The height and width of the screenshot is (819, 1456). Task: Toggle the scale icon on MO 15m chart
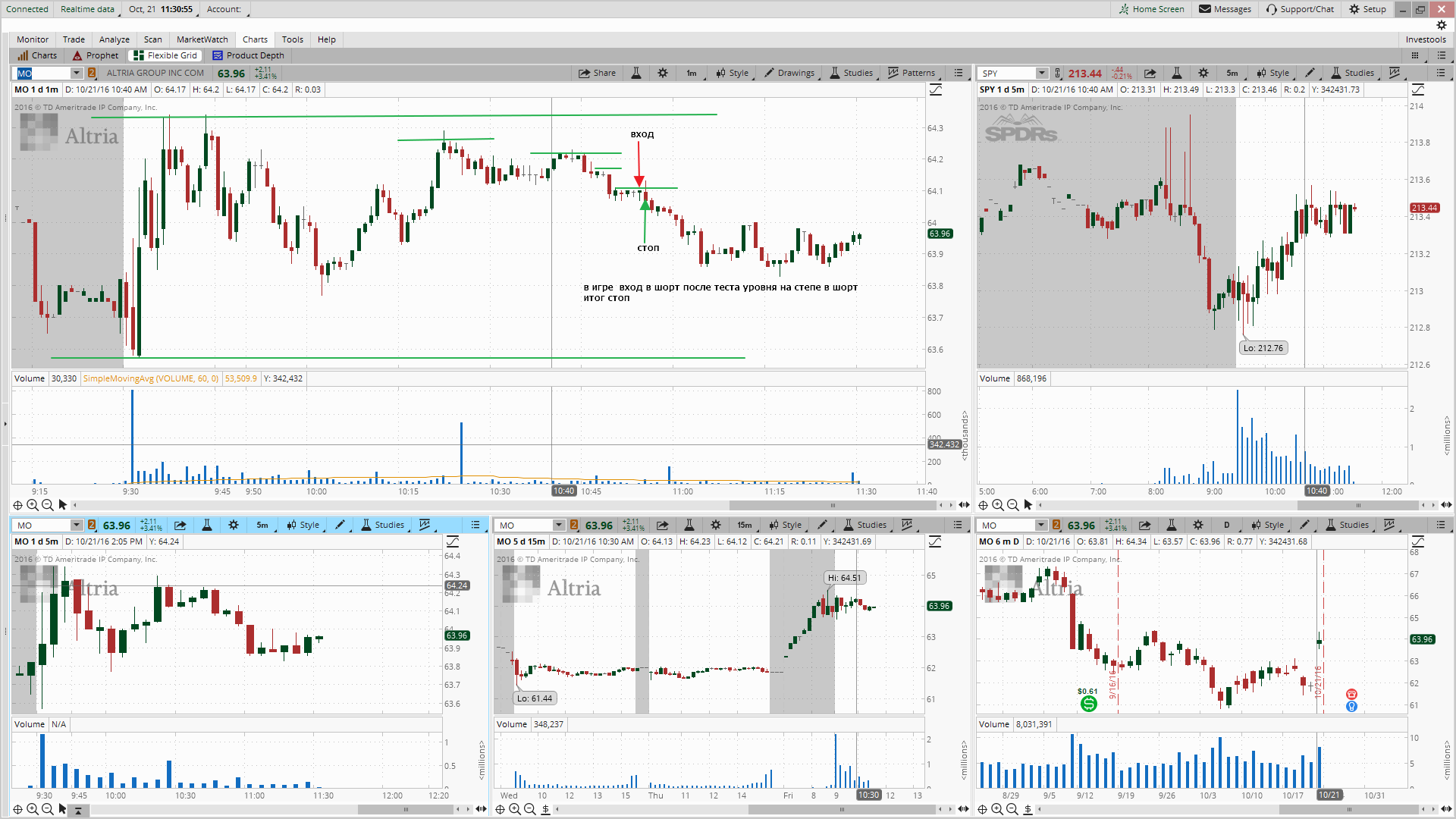(x=935, y=541)
